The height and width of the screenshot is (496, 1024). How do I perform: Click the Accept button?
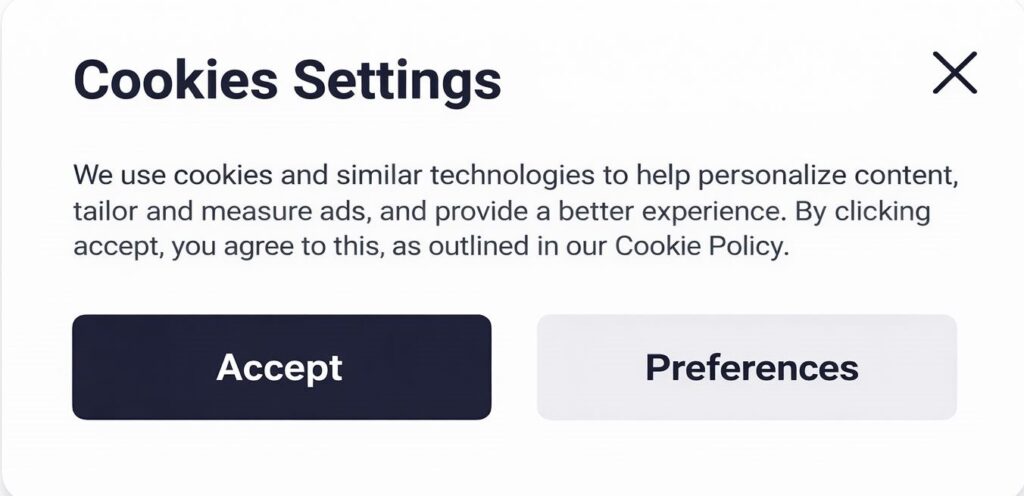(x=281, y=367)
